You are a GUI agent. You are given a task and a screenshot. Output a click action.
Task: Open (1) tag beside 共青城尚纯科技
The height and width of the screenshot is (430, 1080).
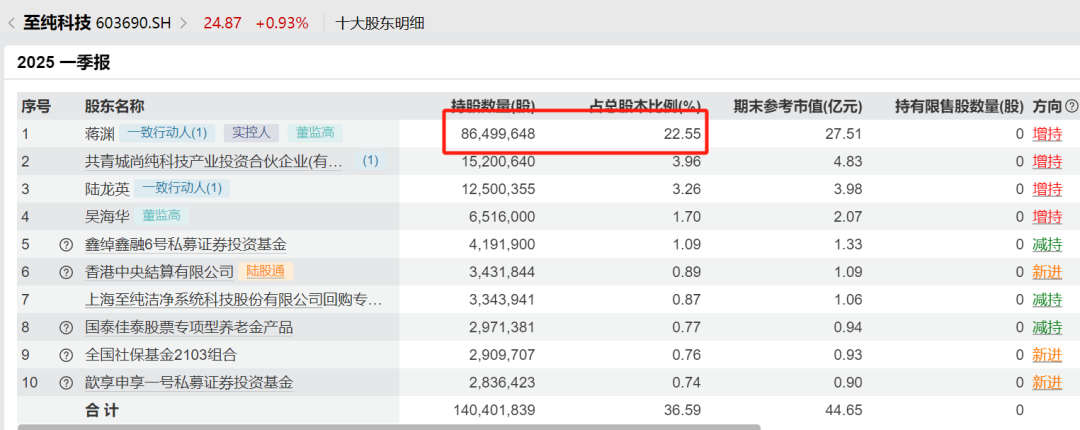click(371, 161)
